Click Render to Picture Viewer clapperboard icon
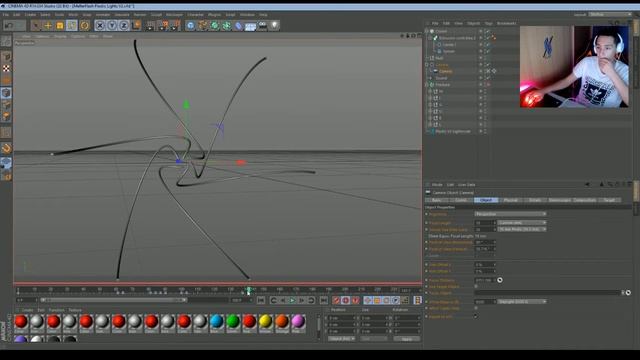This screenshot has height=360, width=640. pyautogui.click(x=163, y=26)
